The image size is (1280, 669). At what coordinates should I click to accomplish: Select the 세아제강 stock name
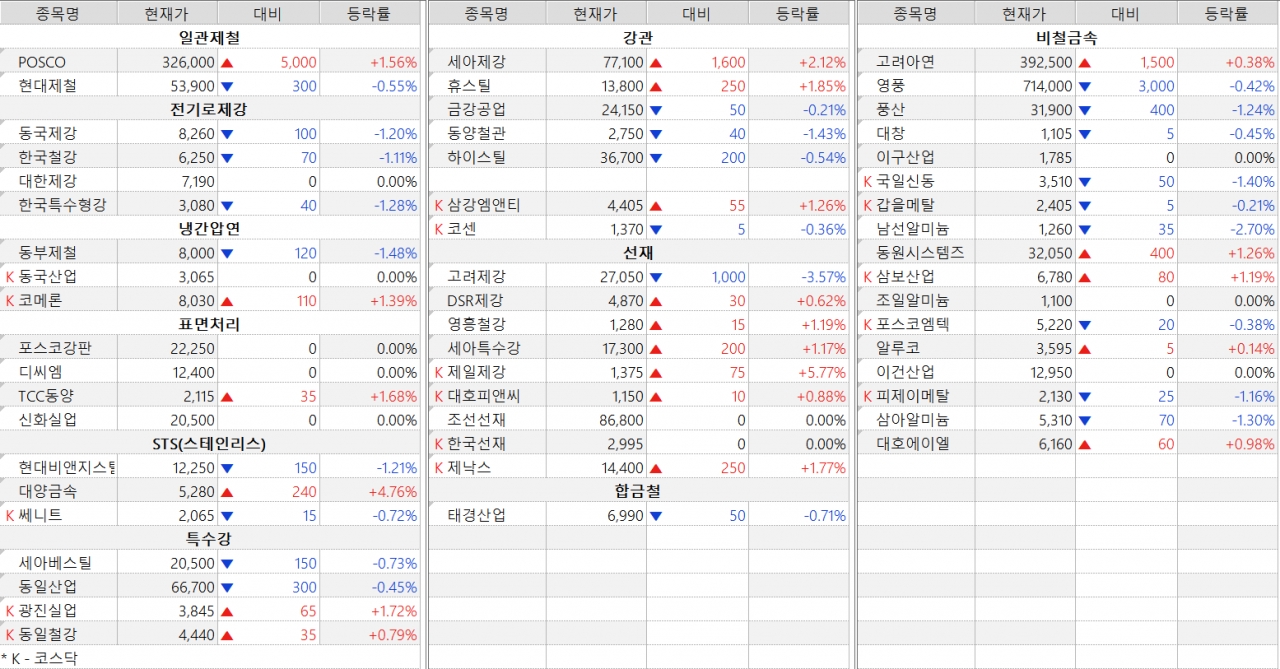(476, 62)
